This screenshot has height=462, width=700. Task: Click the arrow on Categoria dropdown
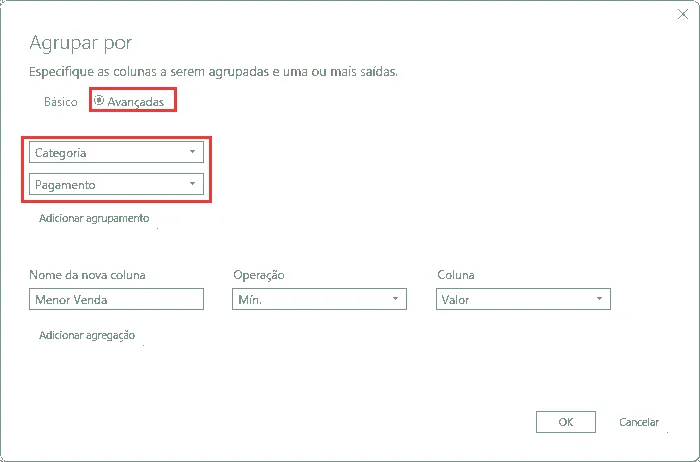[192, 152]
